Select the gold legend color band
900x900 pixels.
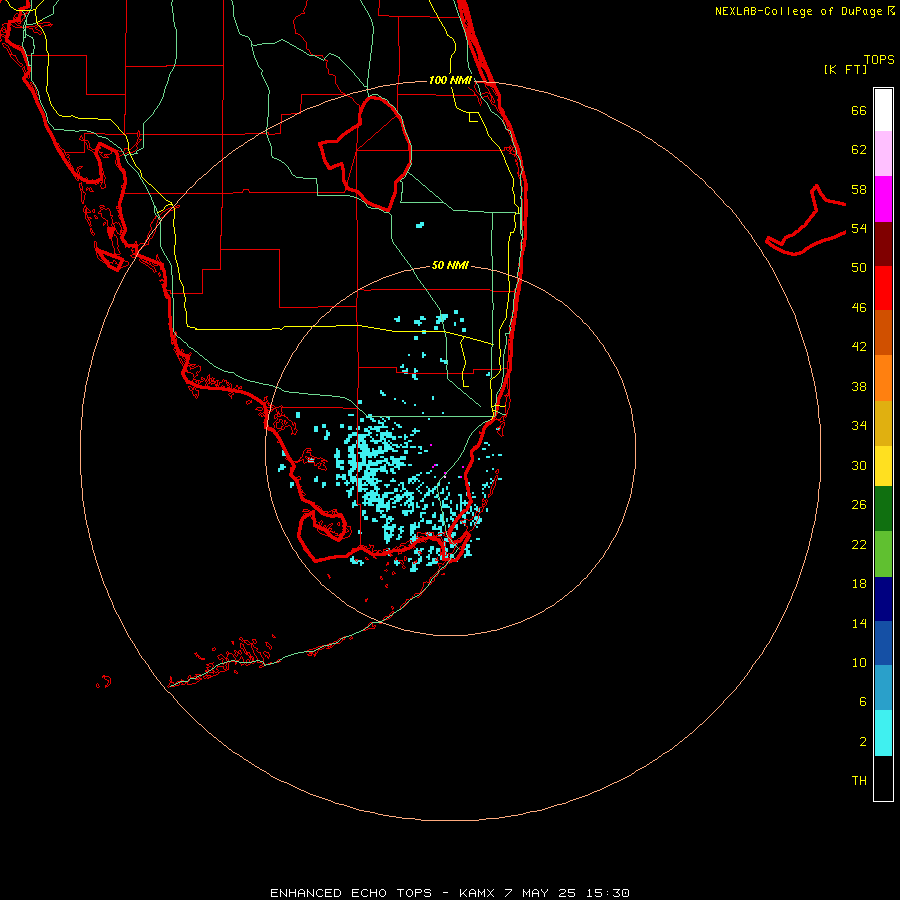[x=883, y=423]
